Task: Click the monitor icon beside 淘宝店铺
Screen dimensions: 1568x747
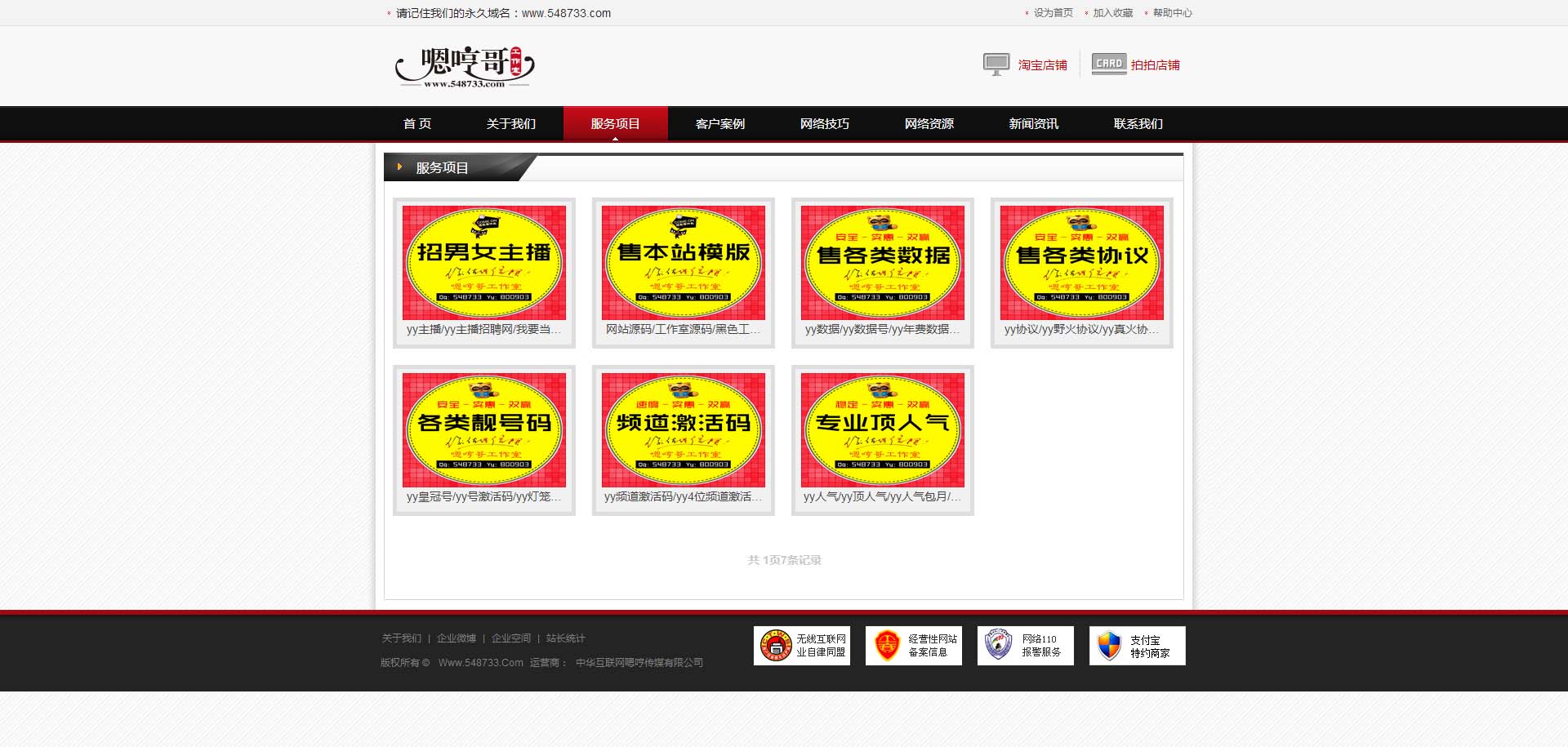Action: pos(996,64)
